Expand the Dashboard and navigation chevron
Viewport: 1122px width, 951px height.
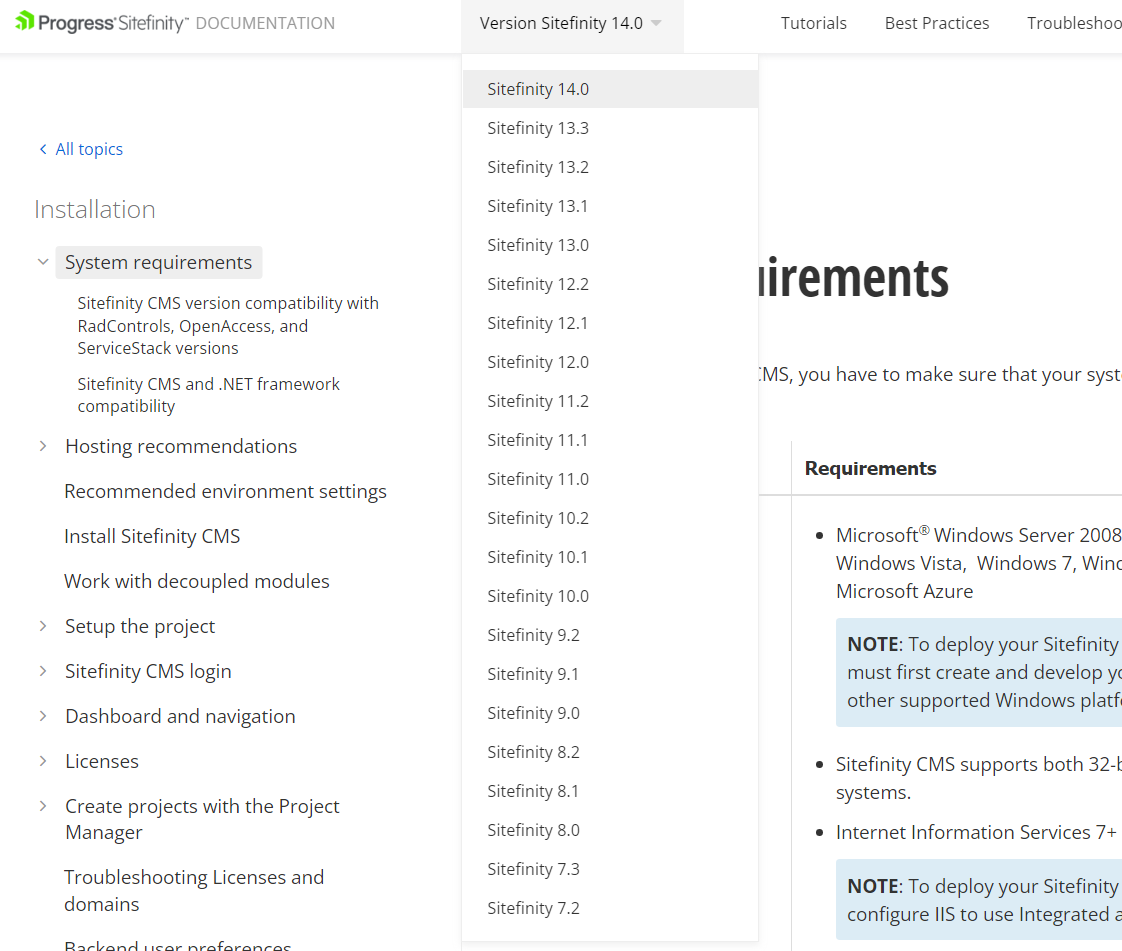(43, 716)
